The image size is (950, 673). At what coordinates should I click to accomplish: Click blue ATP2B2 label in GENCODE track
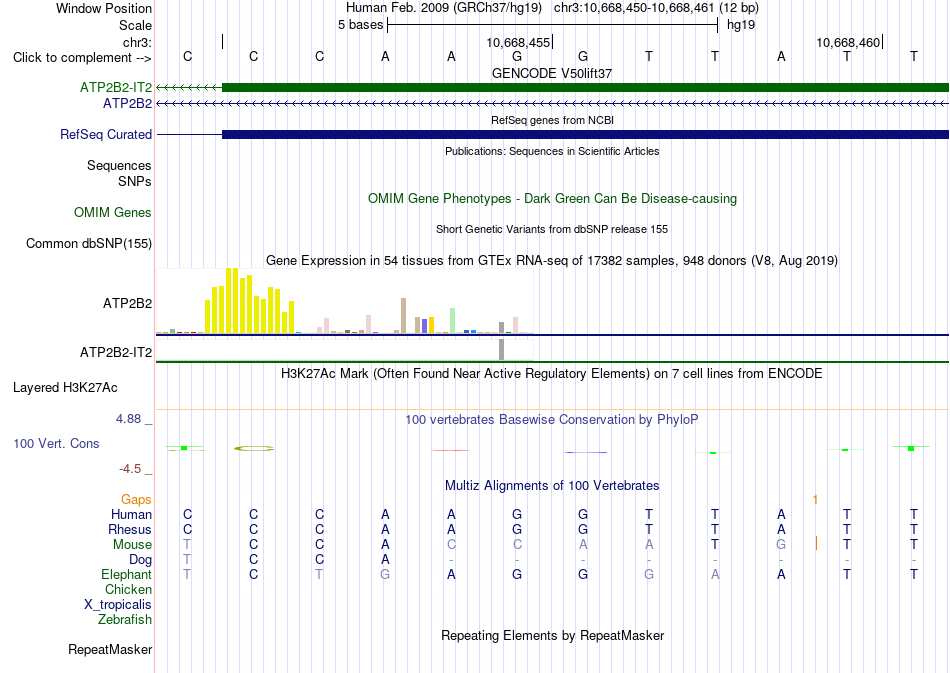click(x=127, y=104)
